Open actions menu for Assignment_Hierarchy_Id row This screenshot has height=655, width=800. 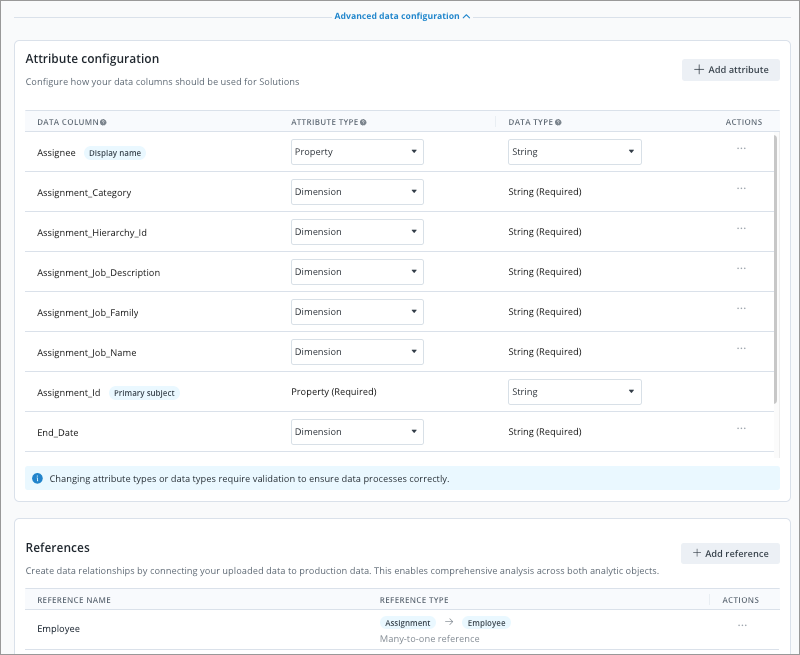(741, 228)
